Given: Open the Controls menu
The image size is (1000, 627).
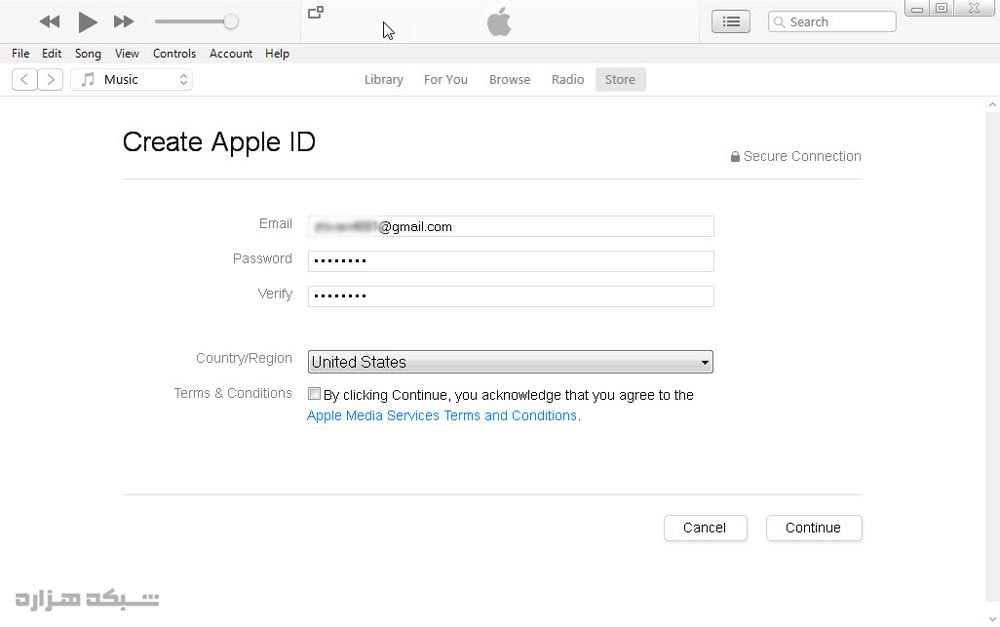Looking at the screenshot, I should [174, 54].
